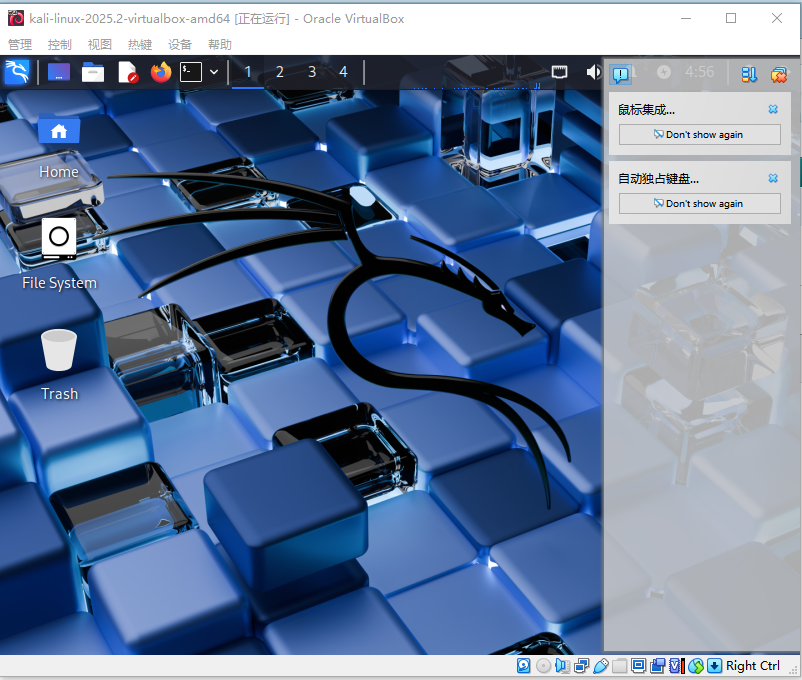
Task: Open the file manager from the panel
Action: (93, 72)
